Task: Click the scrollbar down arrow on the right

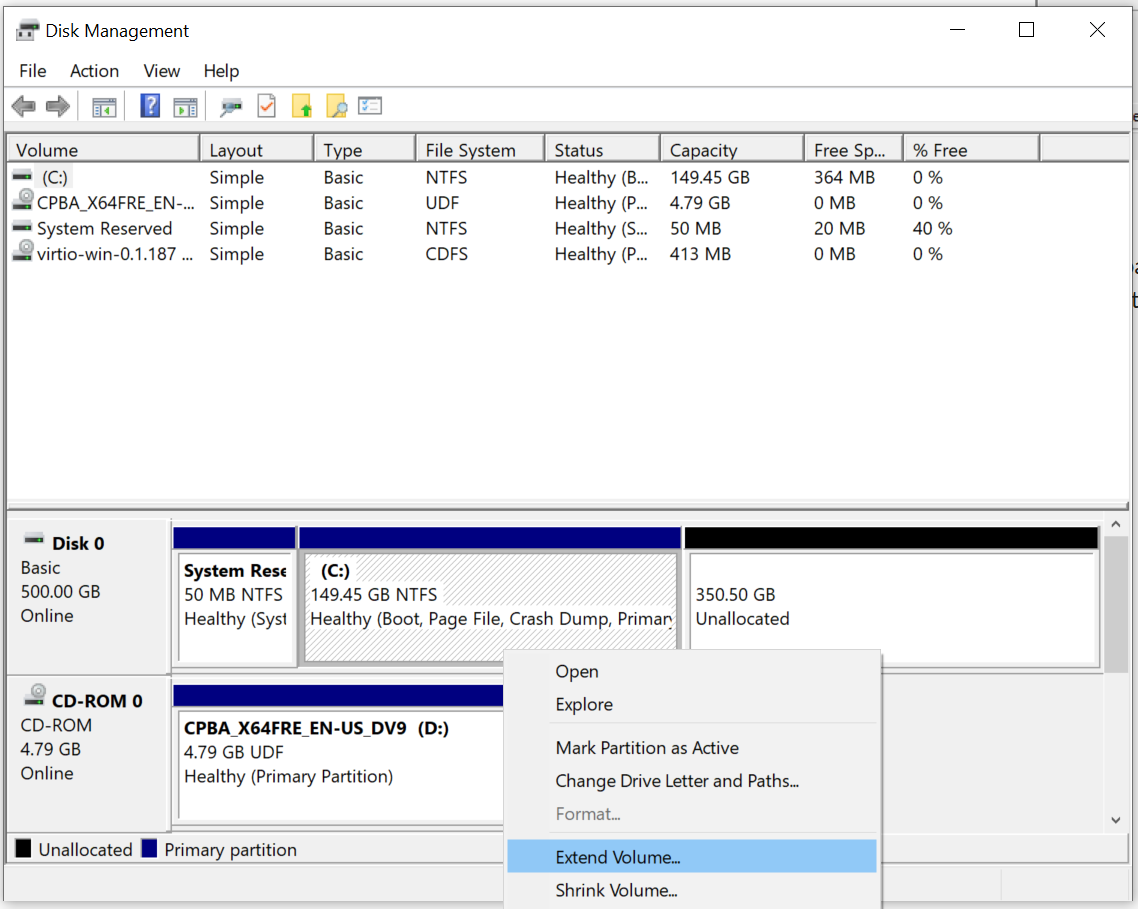Action: click(x=1115, y=819)
